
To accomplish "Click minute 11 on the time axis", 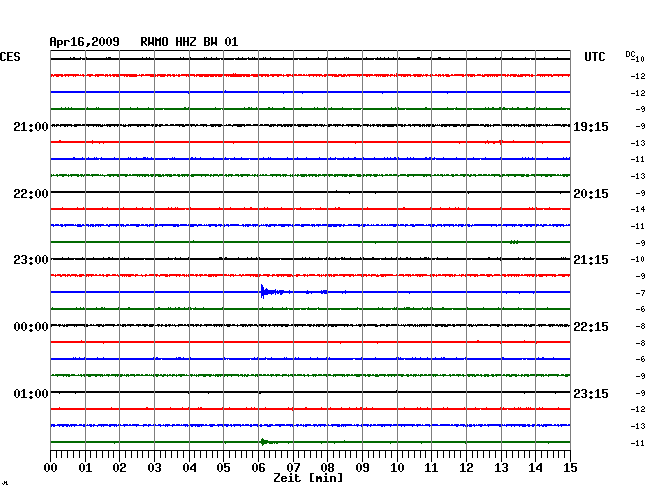I will click(431, 468).
